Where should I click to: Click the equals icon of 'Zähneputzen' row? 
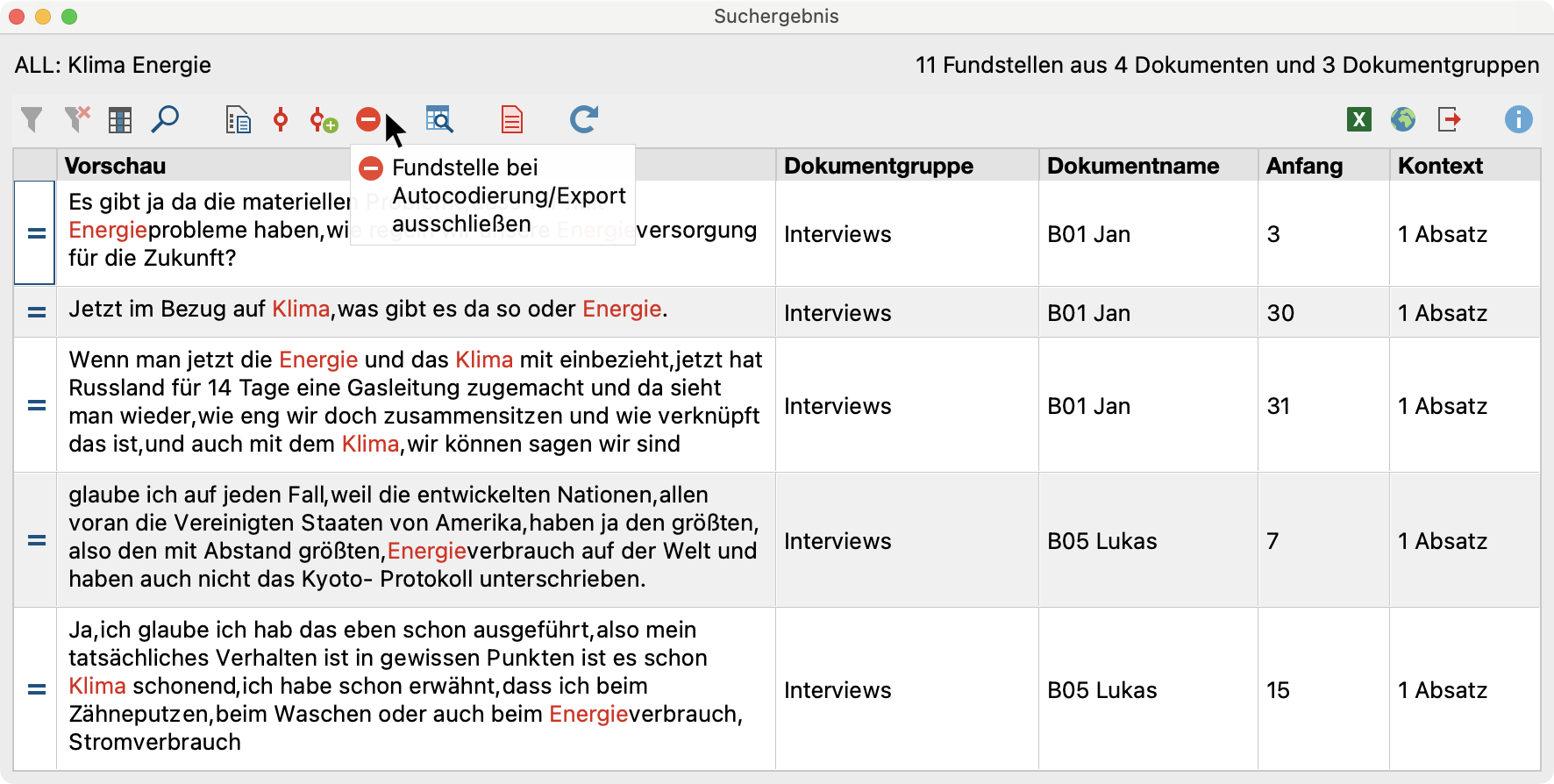point(36,689)
